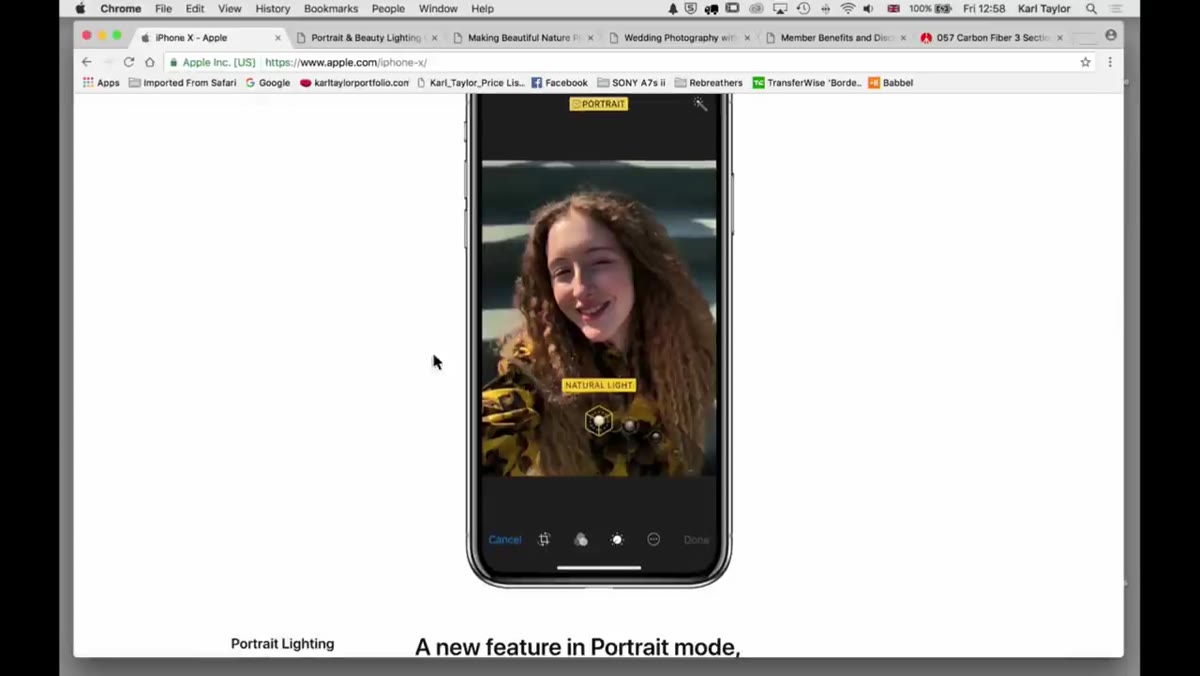Close the 057 Carbon Fiber 3 tab
This screenshot has width=1200, height=676.
[1060, 38]
